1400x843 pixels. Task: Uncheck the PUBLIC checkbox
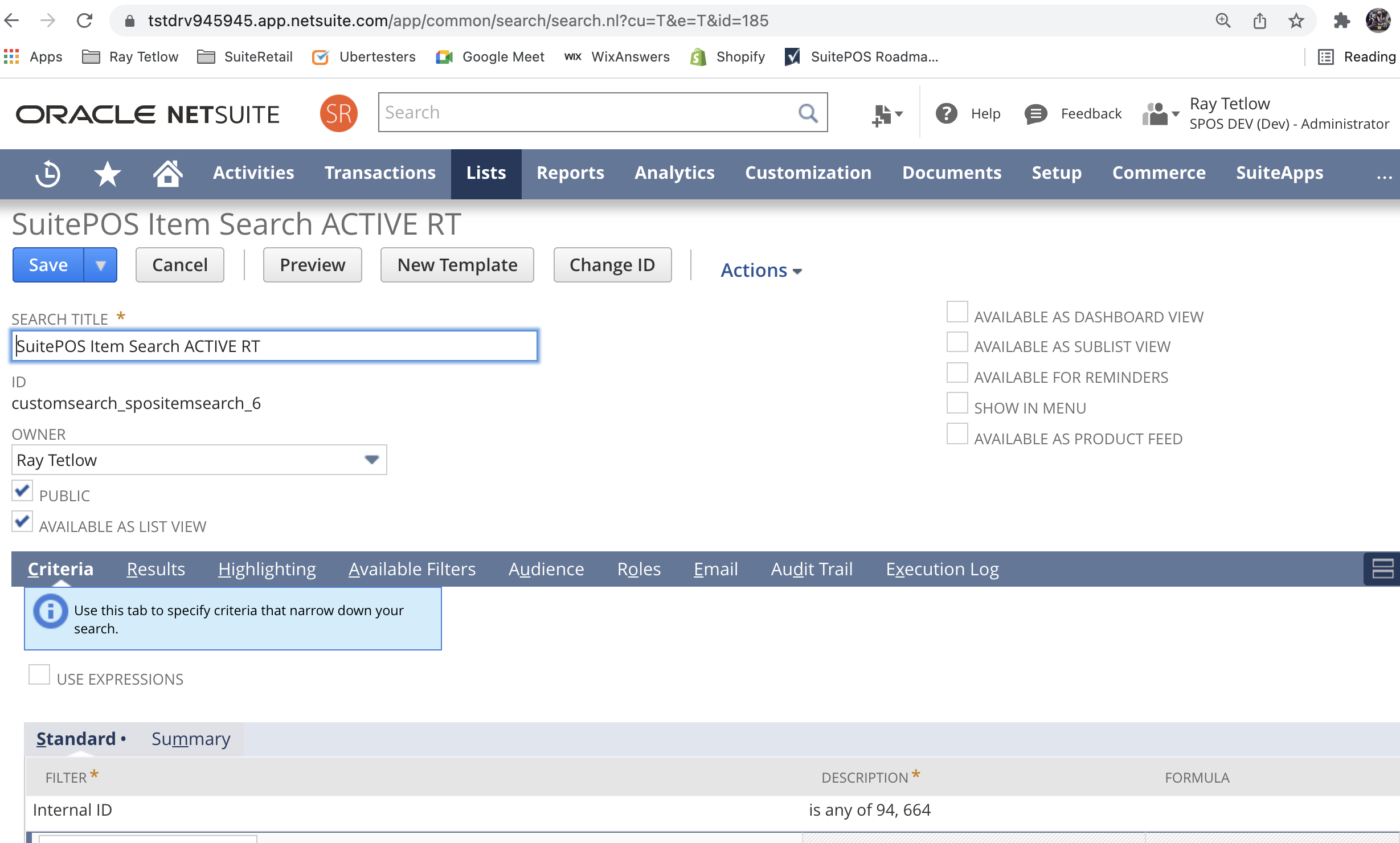(22, 491)
